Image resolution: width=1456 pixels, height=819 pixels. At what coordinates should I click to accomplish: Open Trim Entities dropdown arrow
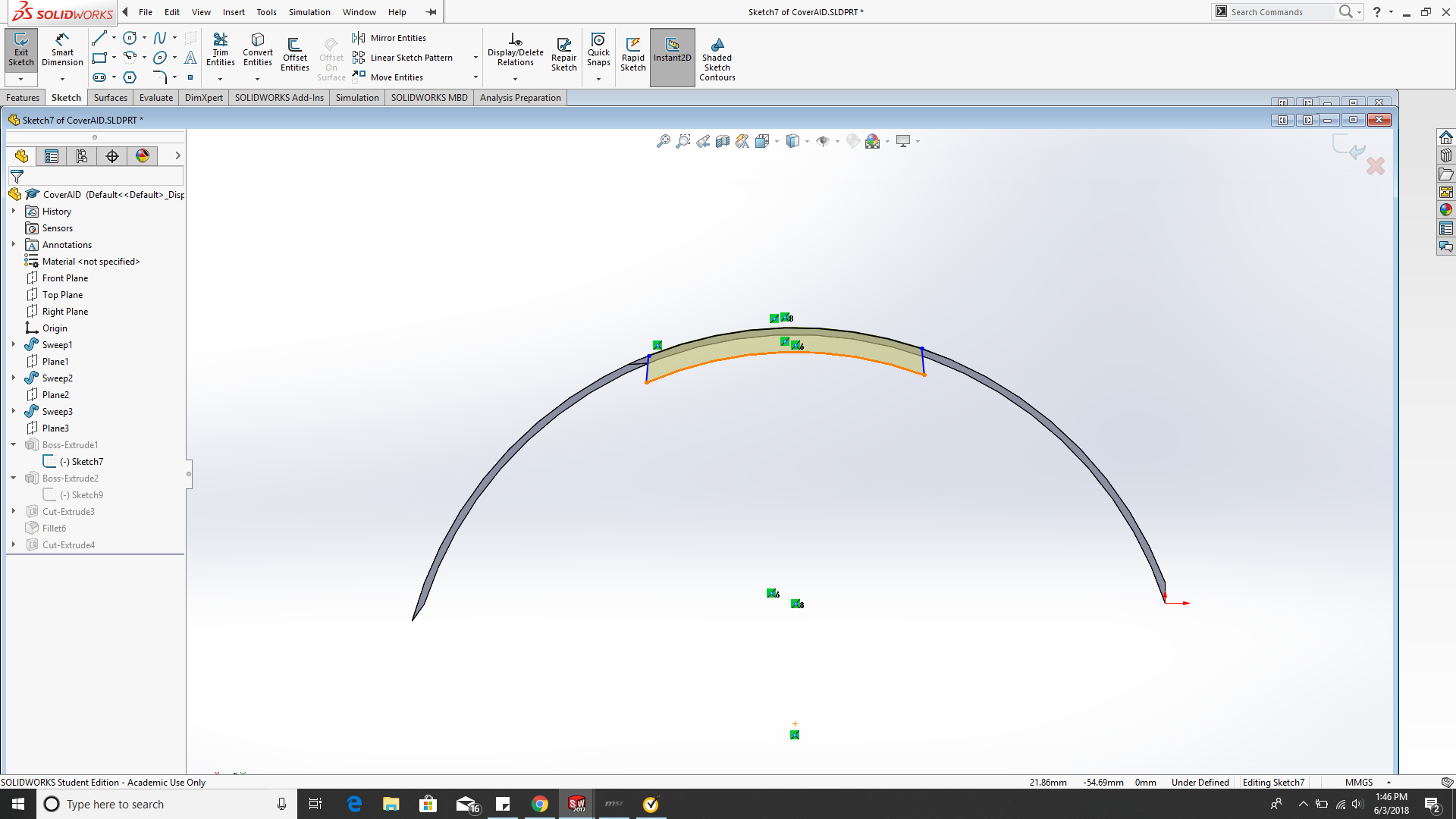pyautogui.click(x=220, y=79)
